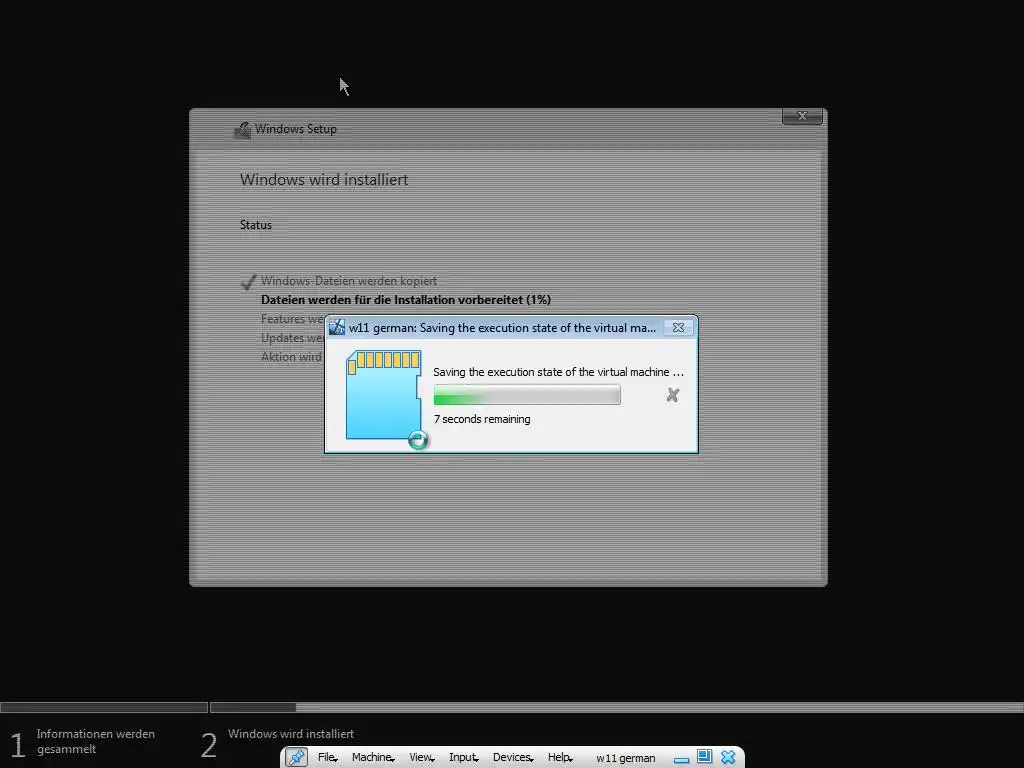Image resolution: width=1024 pixels, height=768 pixels.
Task: Click the saving dialog title bar text
Action: pyautogui.click(x=502, y=328)
